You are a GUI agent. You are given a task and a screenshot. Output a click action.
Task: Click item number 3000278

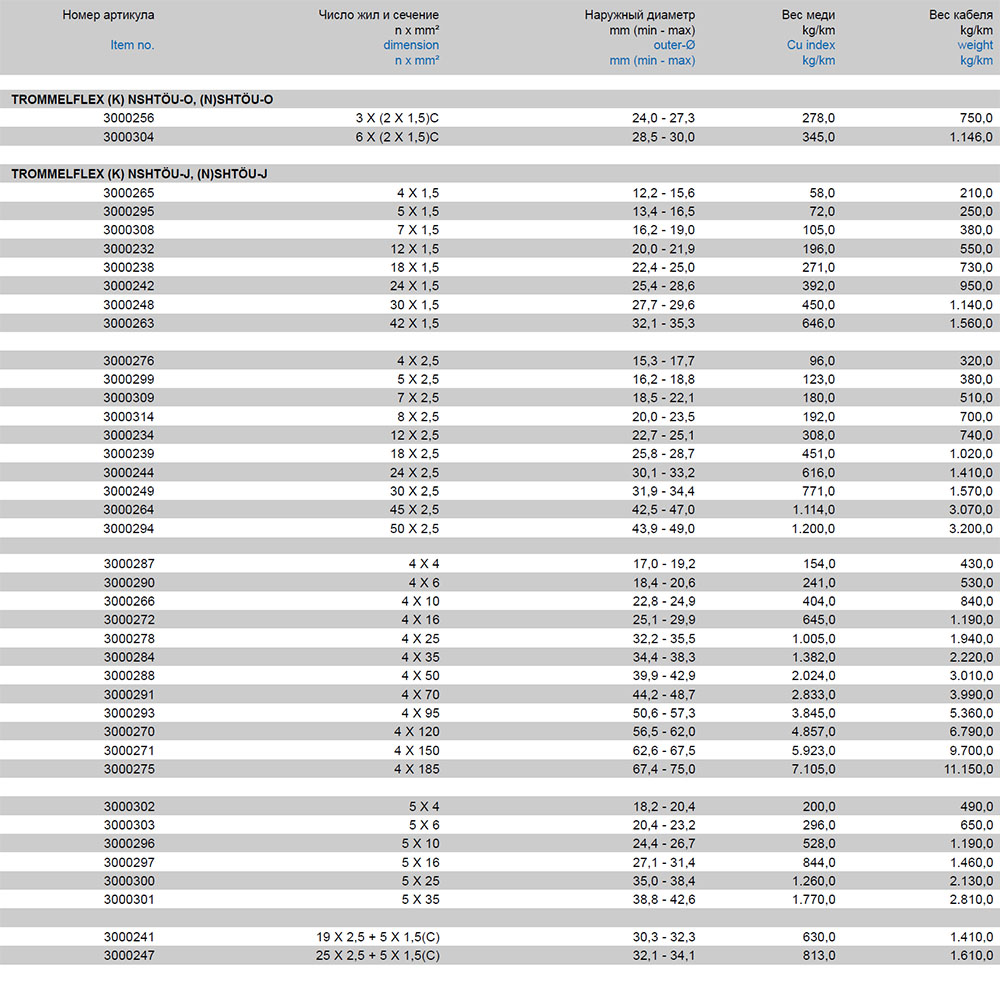point(129,638)
